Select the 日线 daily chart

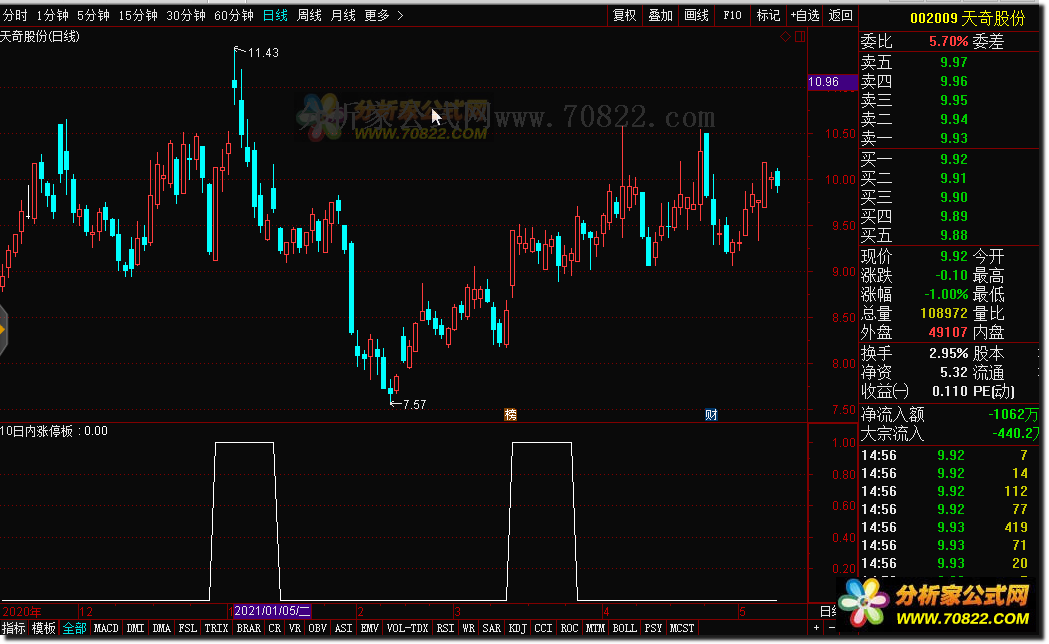275,15
